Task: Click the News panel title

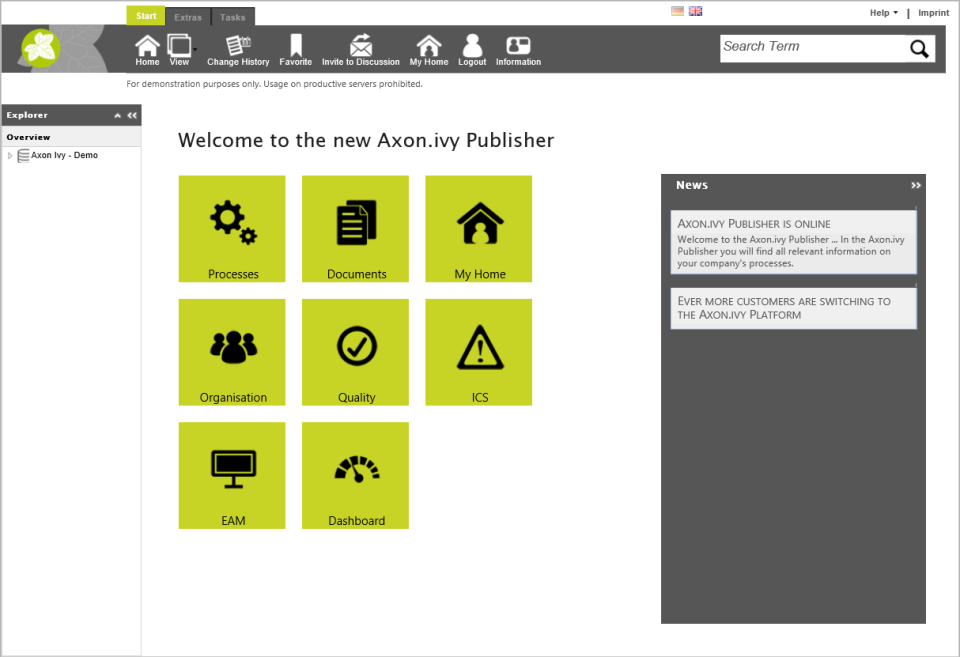Action: pos(692,185)
